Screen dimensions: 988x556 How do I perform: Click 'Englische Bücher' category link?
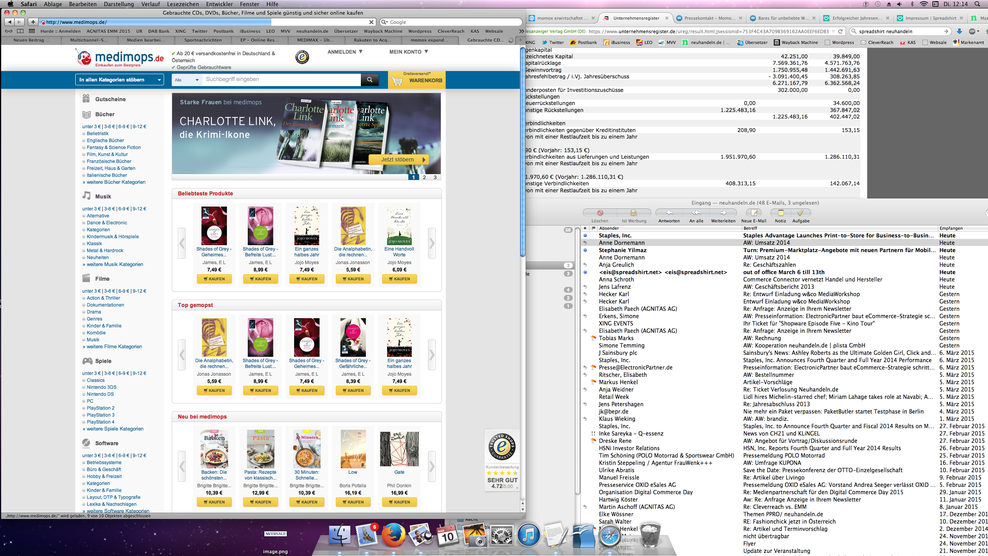click(x=105, y=141)
